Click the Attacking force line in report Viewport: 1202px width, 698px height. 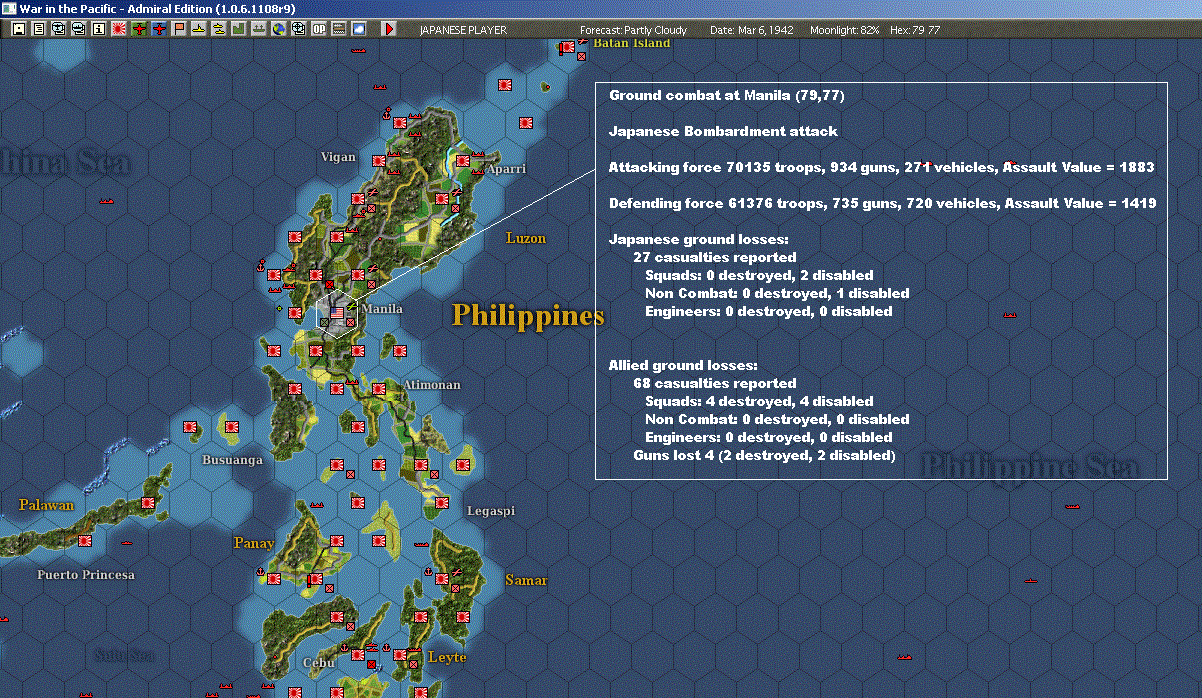tap(882, 167)
